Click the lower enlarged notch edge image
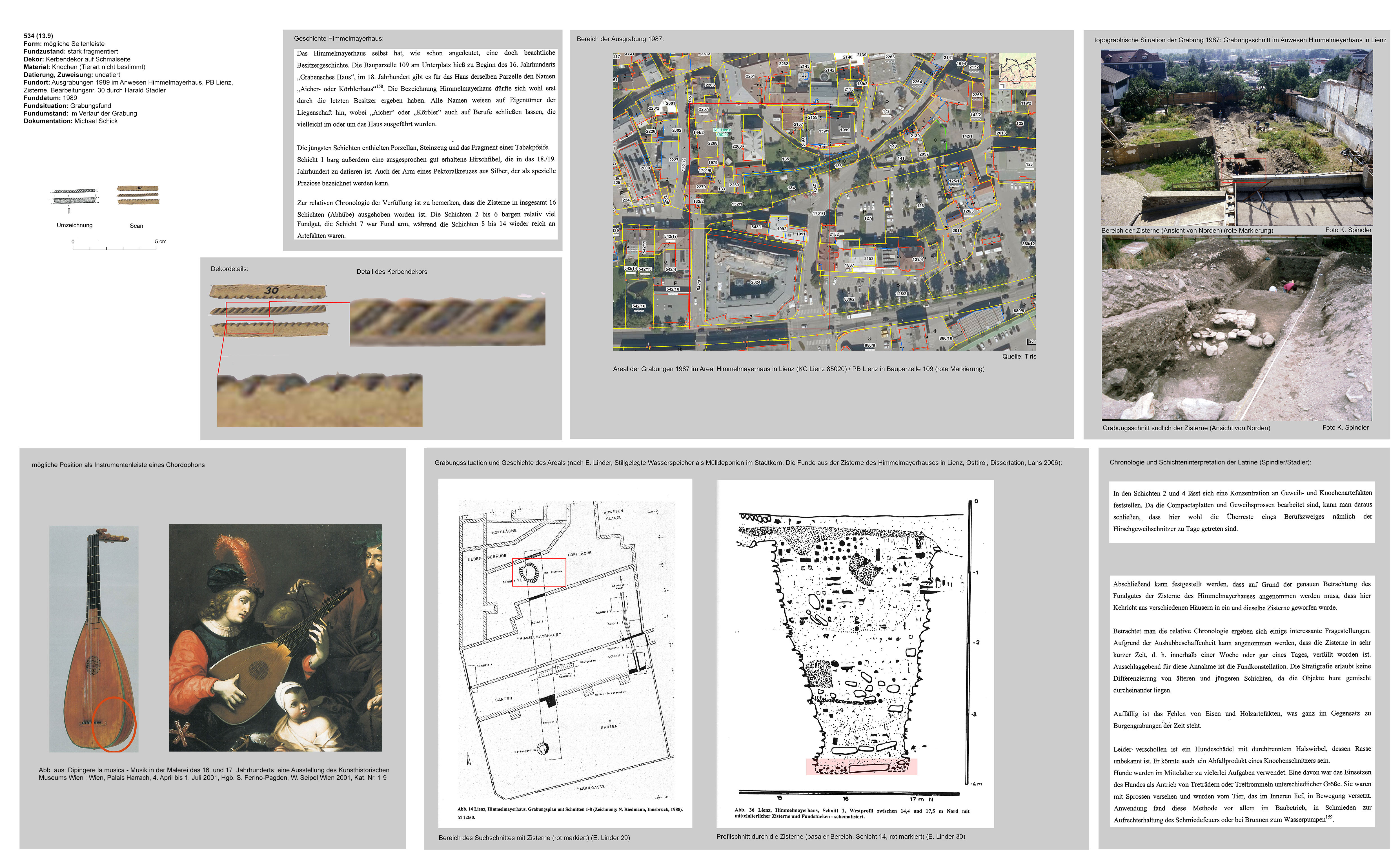 point(319,400)
